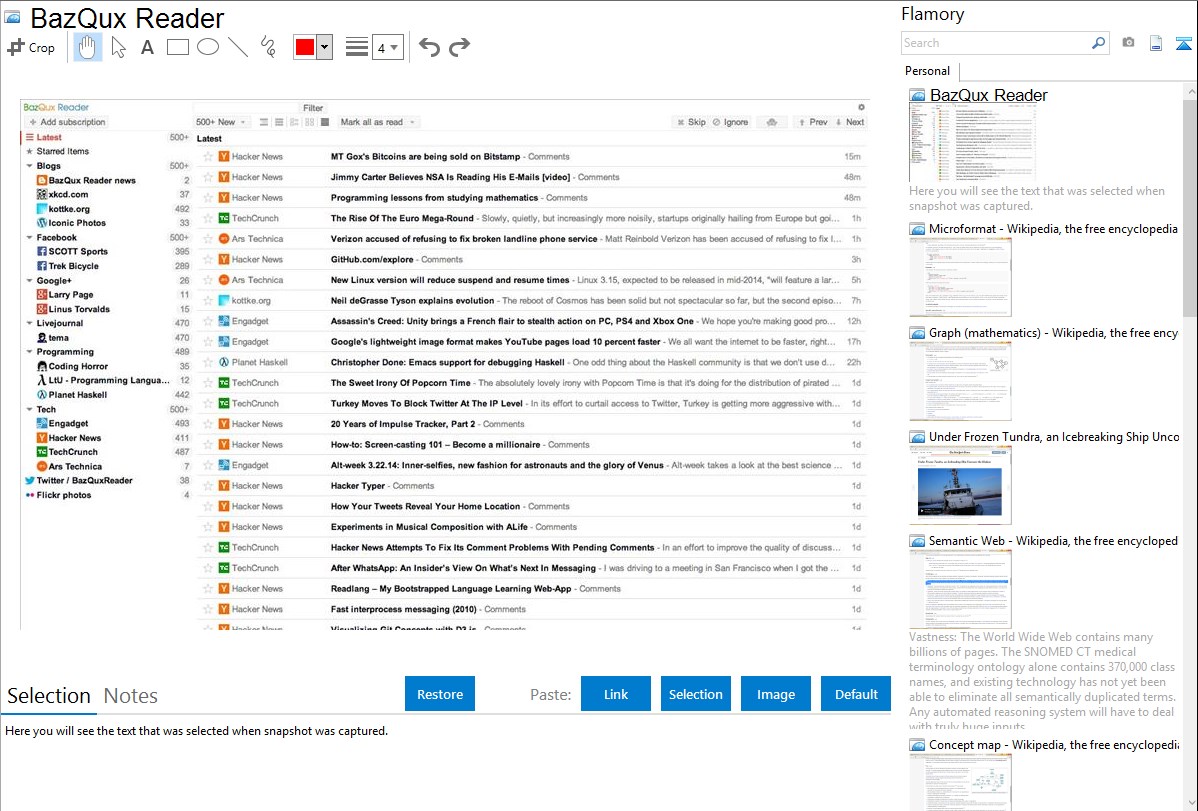Click the red color swatch
The height and width of the screenshot is (811, 1198).
(x=304, y=47)
